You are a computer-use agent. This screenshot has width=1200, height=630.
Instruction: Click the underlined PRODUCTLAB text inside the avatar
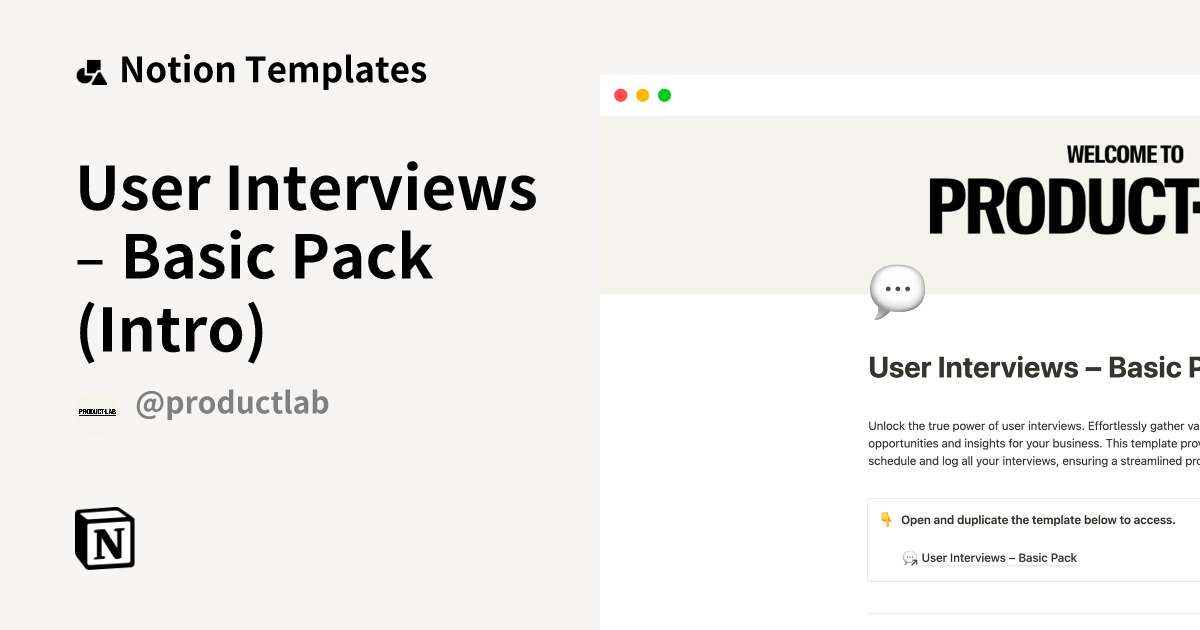pyautogui.click(x=98, y=410)
